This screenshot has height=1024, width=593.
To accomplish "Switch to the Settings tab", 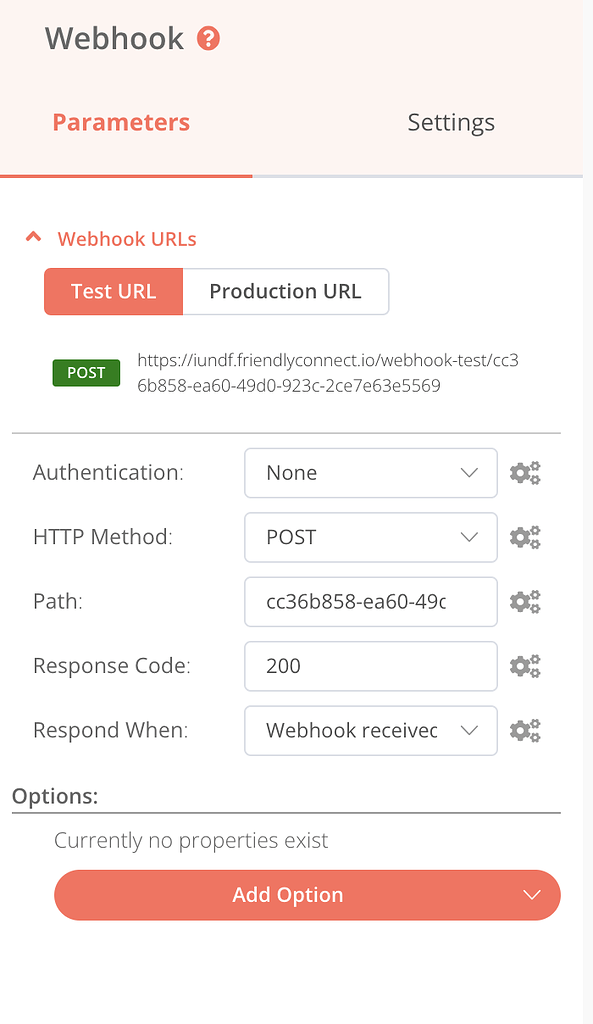I will click(450, 122).
